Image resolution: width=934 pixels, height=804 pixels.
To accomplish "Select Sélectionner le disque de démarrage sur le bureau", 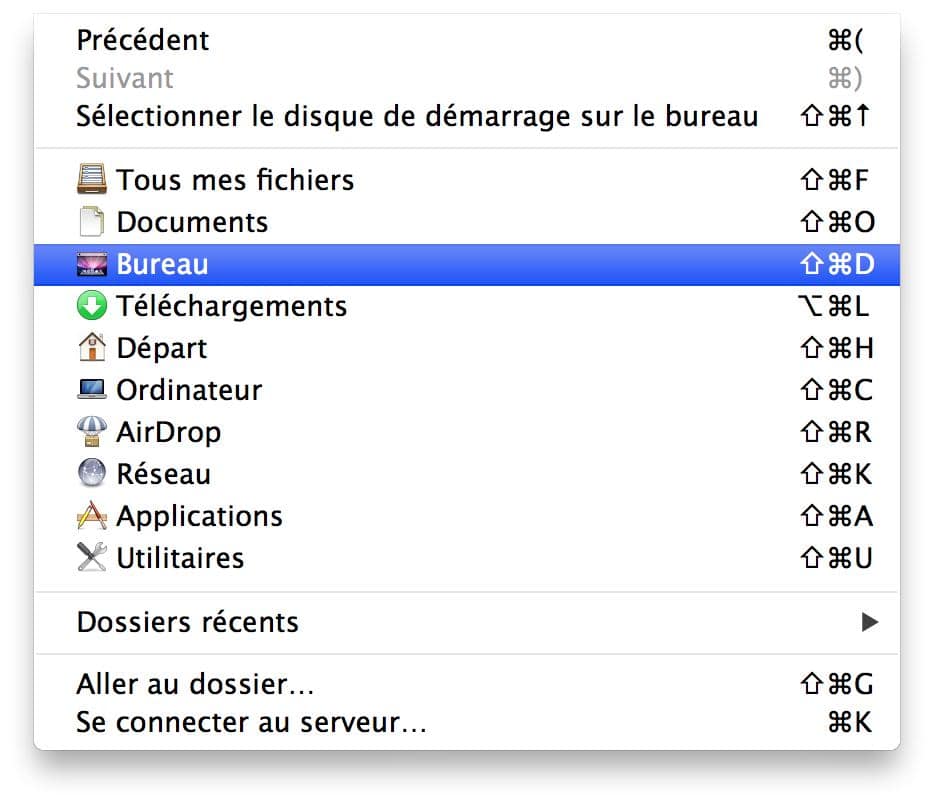I will [x=467, y=116].
